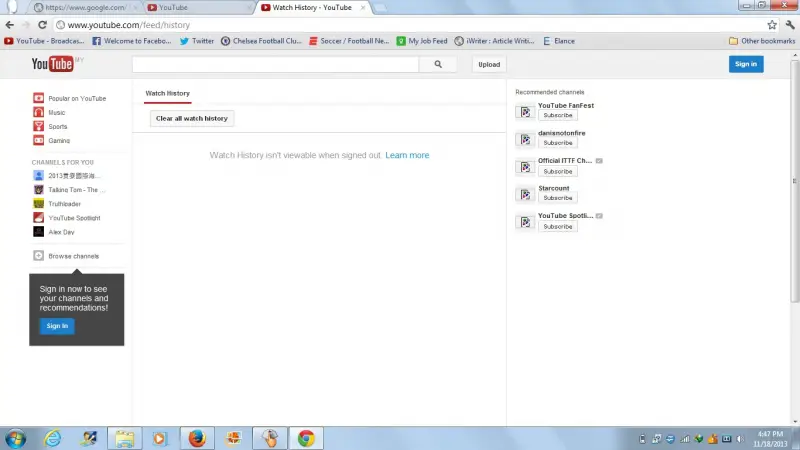Click the Browse channels plus icon

tap(38, 256)
